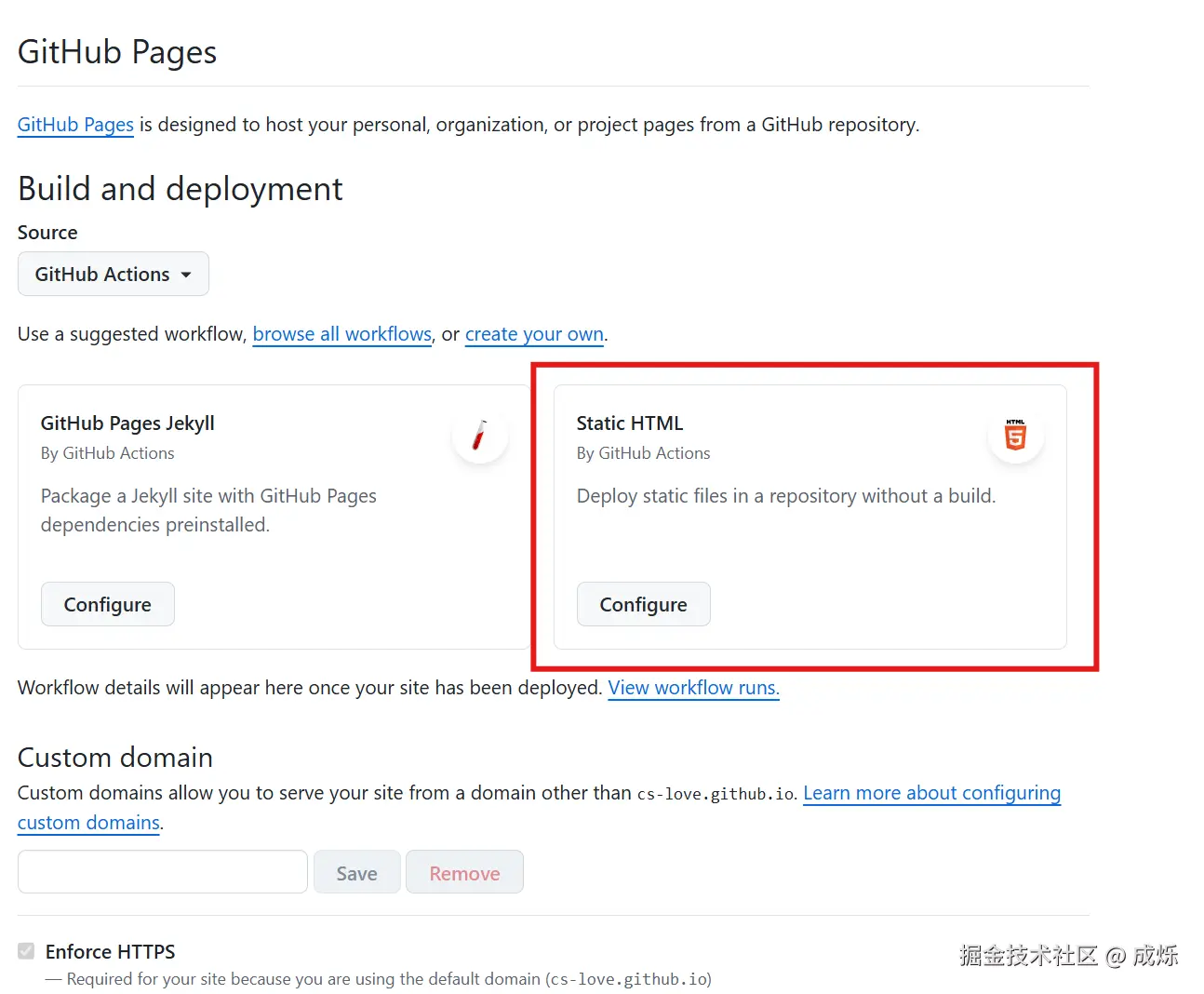The width and height of the screenshot is (1204, 994).
Task: Configure the GitHub Pages Jekyll workflow
Action: tap(108, 604)
